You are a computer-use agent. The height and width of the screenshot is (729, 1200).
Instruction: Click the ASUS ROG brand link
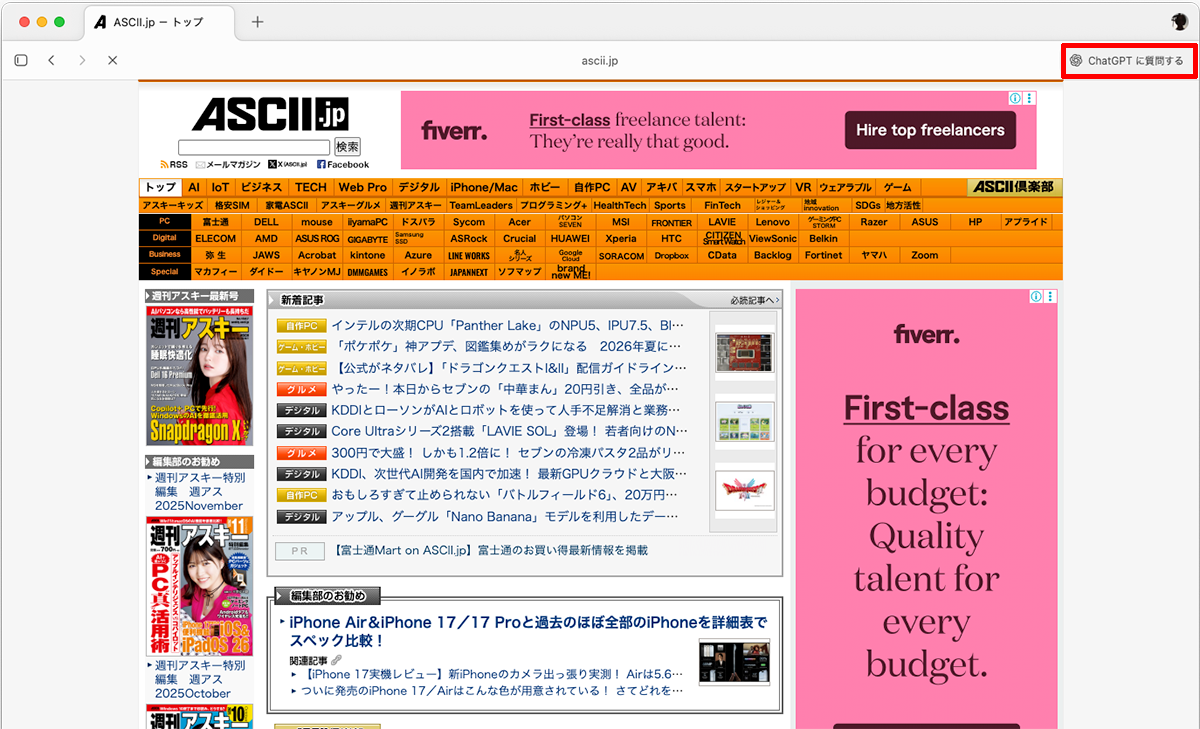coord(317,239)
